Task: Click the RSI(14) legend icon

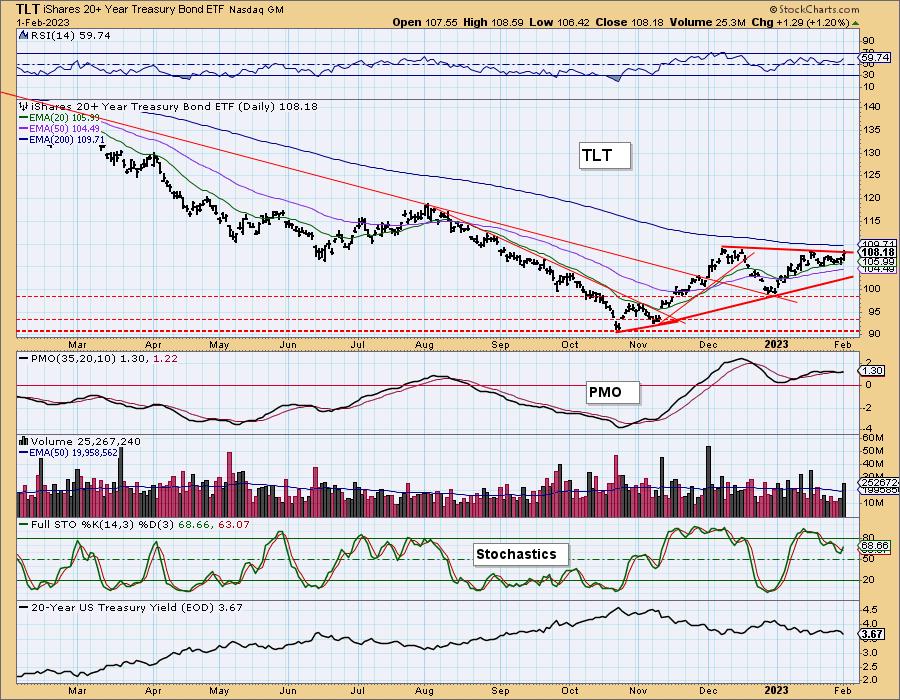Action: pos(23,36)
